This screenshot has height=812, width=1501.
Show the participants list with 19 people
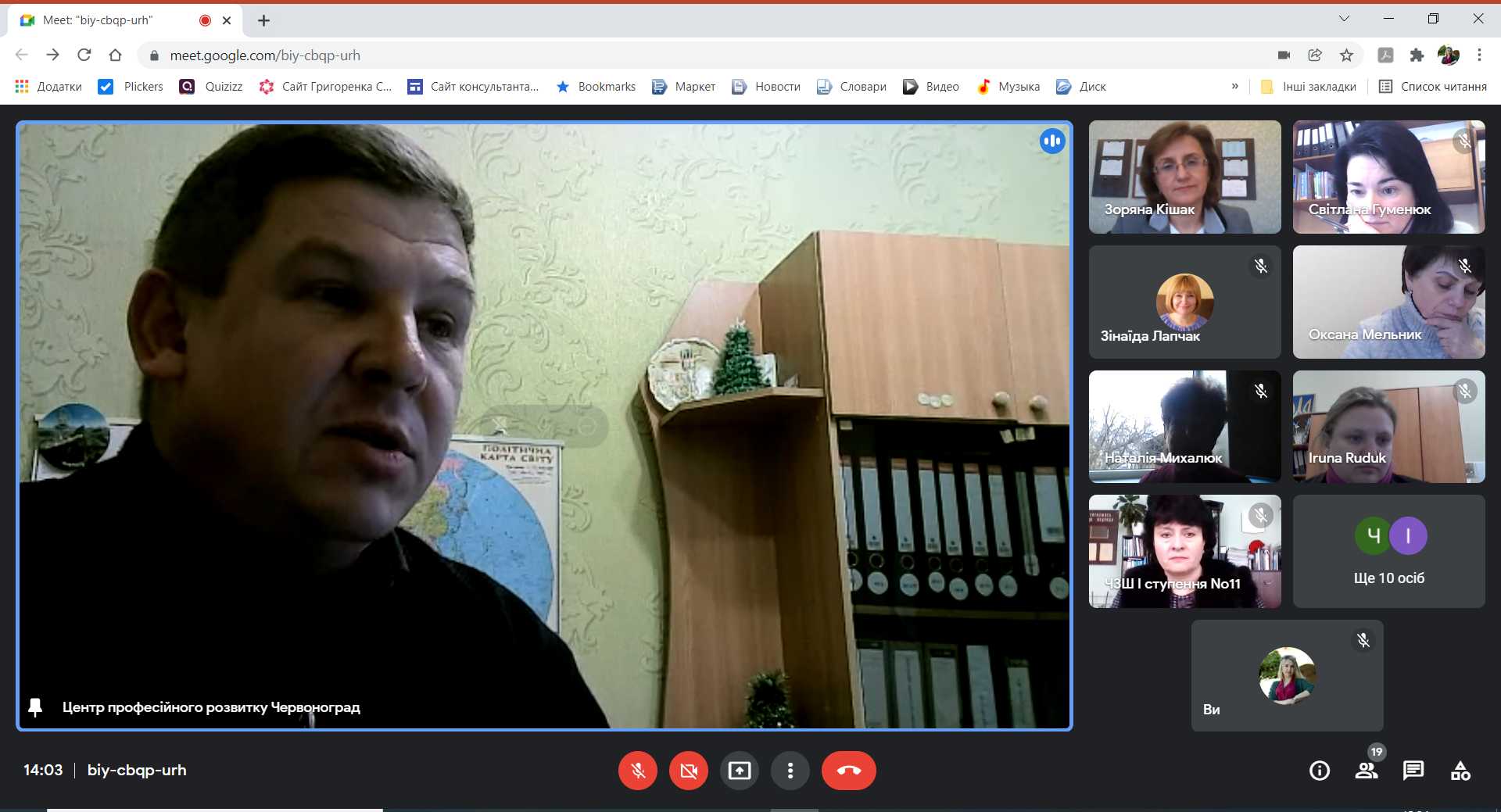(x=1367, y=771)
